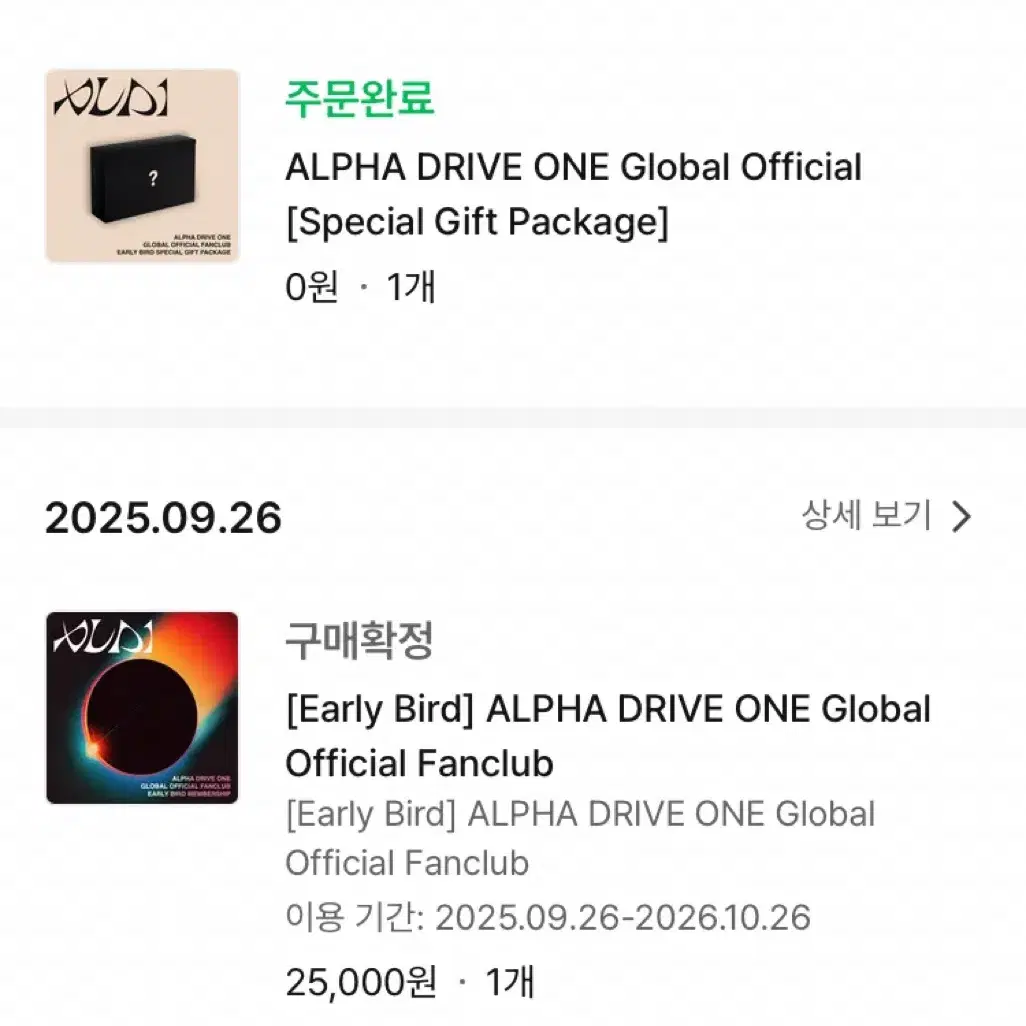Tap the fanclub subtitle description text
Image resolution: width=1026 pixels, height=1026 pixels.
(580, 838)
